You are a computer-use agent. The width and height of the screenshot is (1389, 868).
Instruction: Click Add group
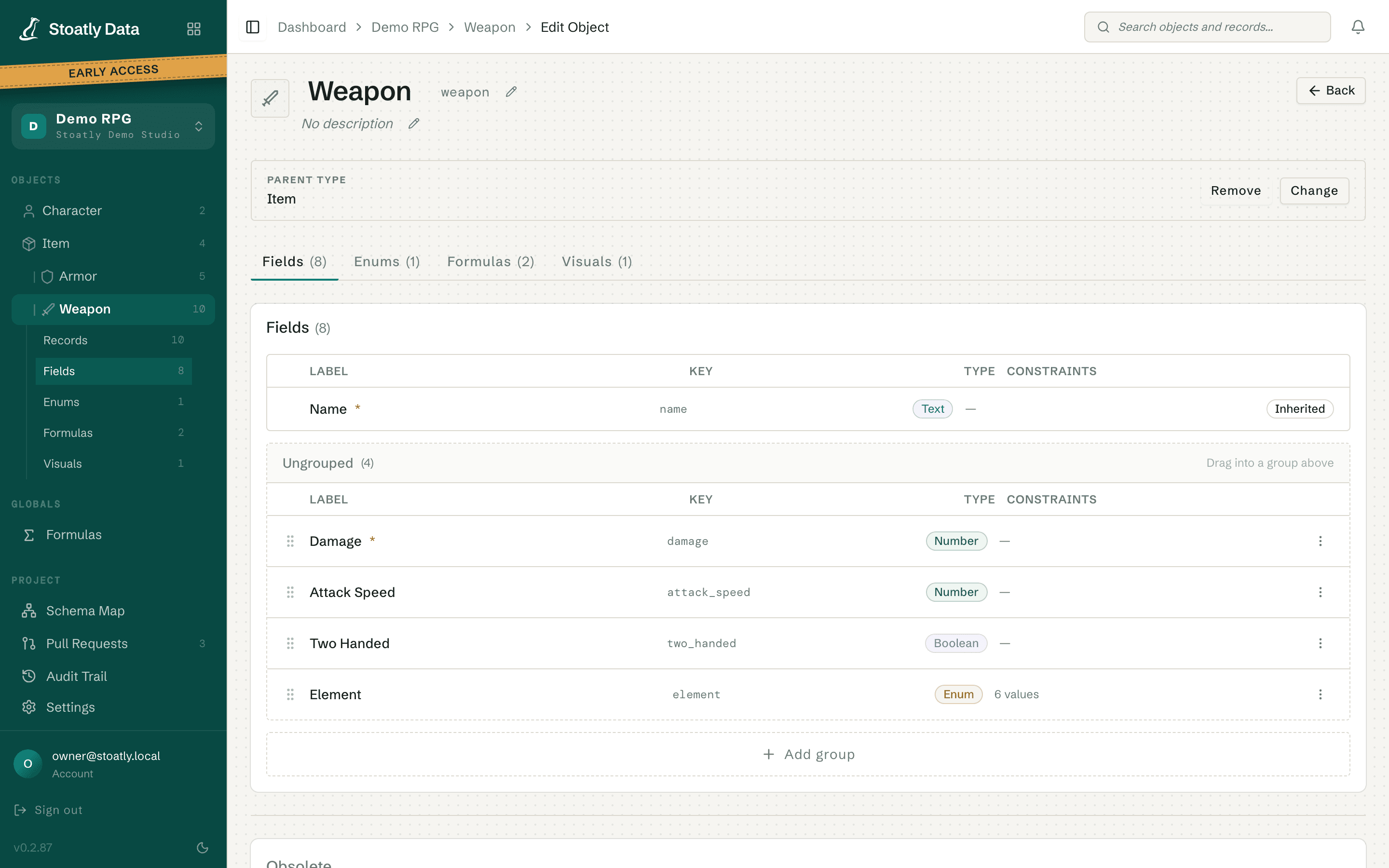808,754
